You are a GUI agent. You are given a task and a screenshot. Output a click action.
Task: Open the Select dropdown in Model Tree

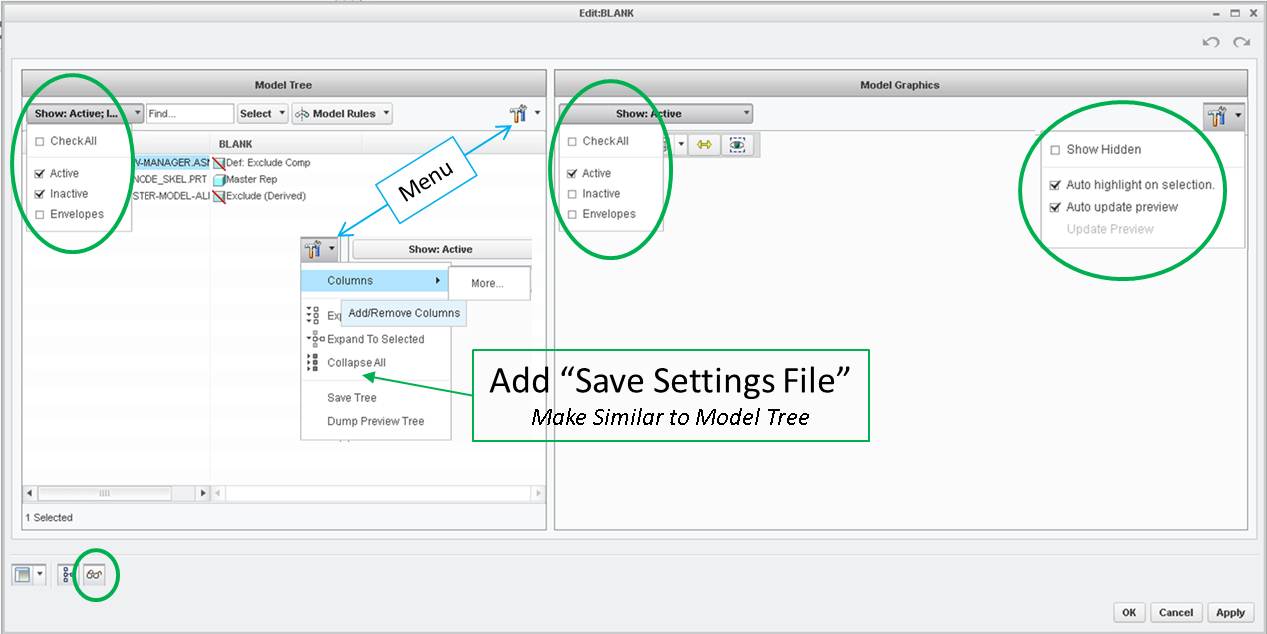[x=263, y=114]
